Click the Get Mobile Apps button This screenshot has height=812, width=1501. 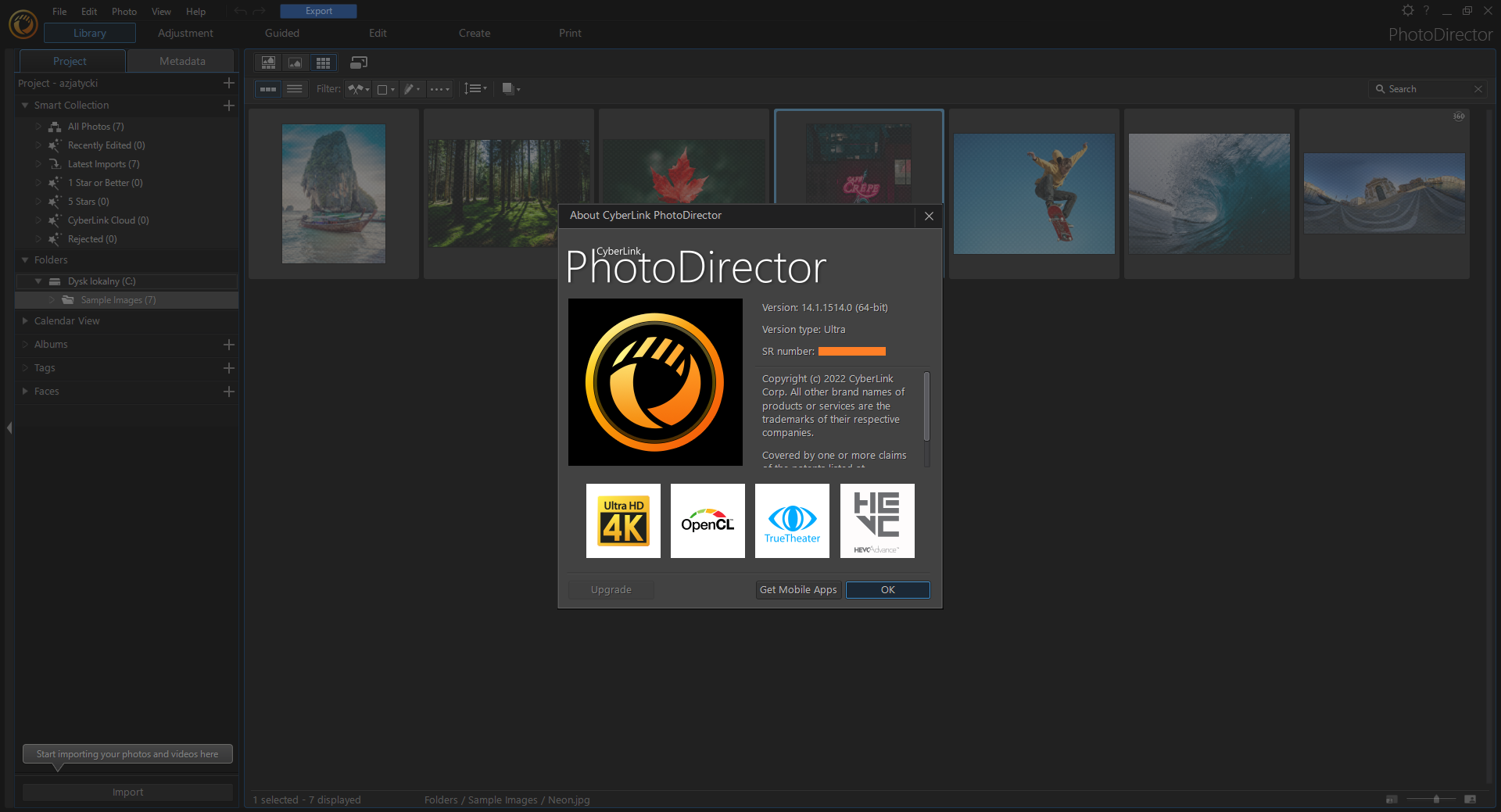tap(798, 590)
